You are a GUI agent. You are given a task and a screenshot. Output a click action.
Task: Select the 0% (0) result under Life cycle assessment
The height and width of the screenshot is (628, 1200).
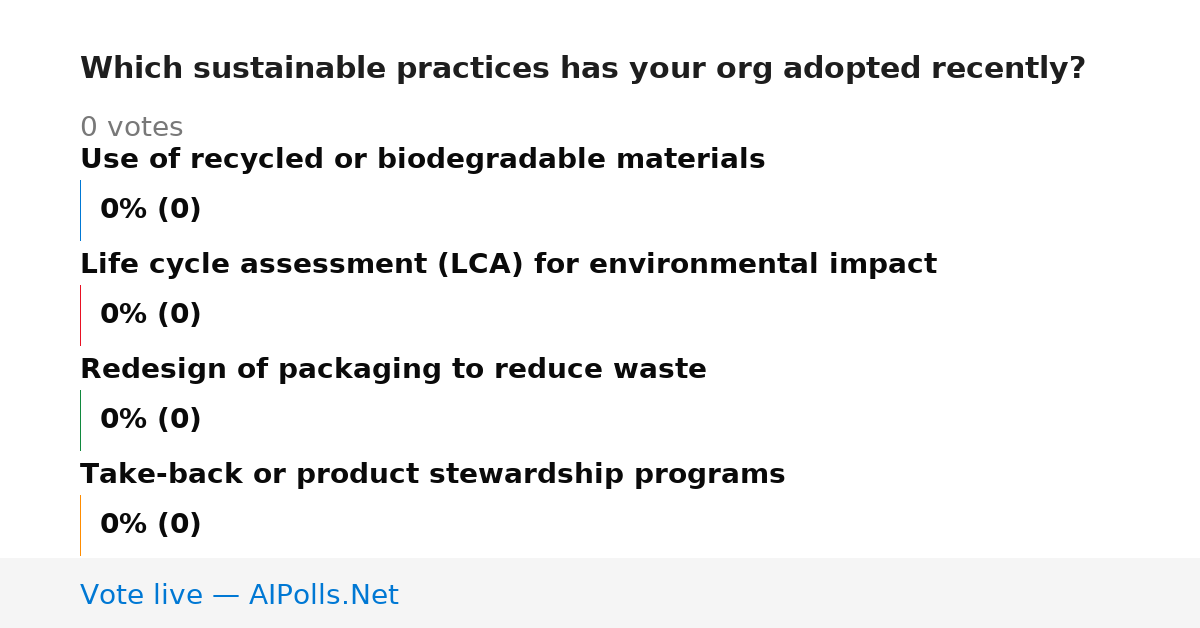tap(150, 315)
